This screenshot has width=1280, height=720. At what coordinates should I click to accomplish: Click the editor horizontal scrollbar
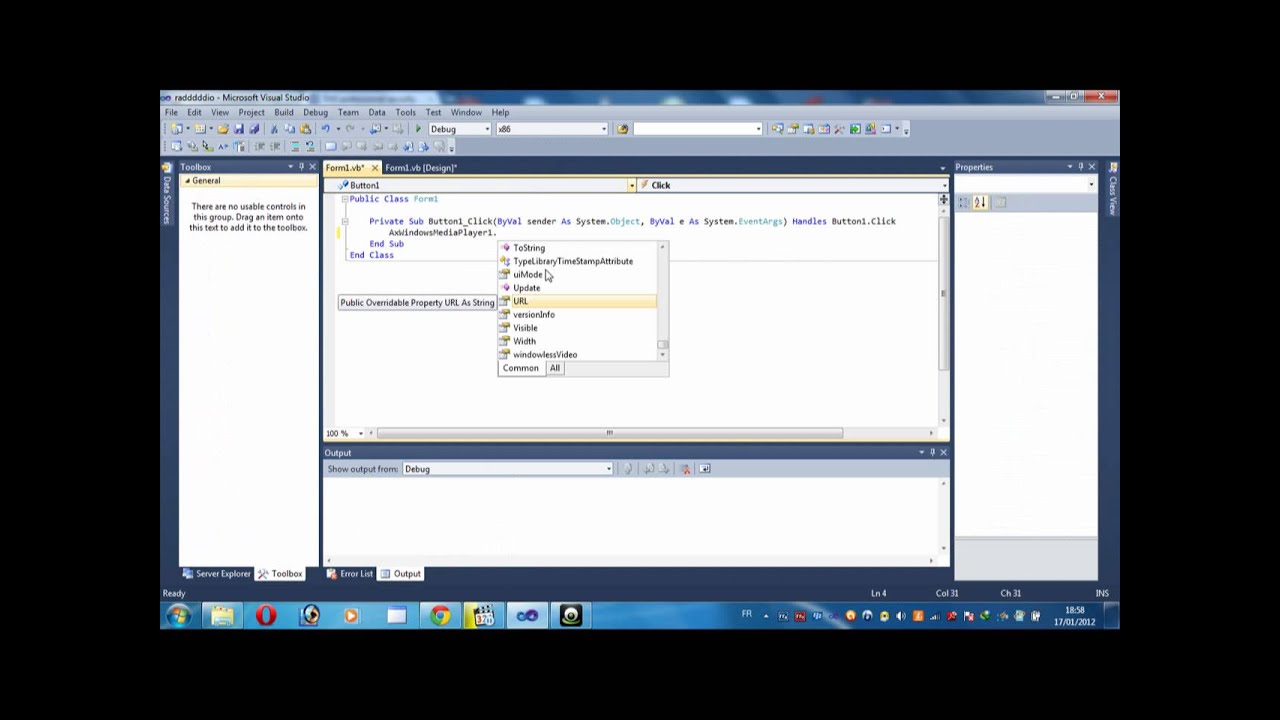[610, 433]
